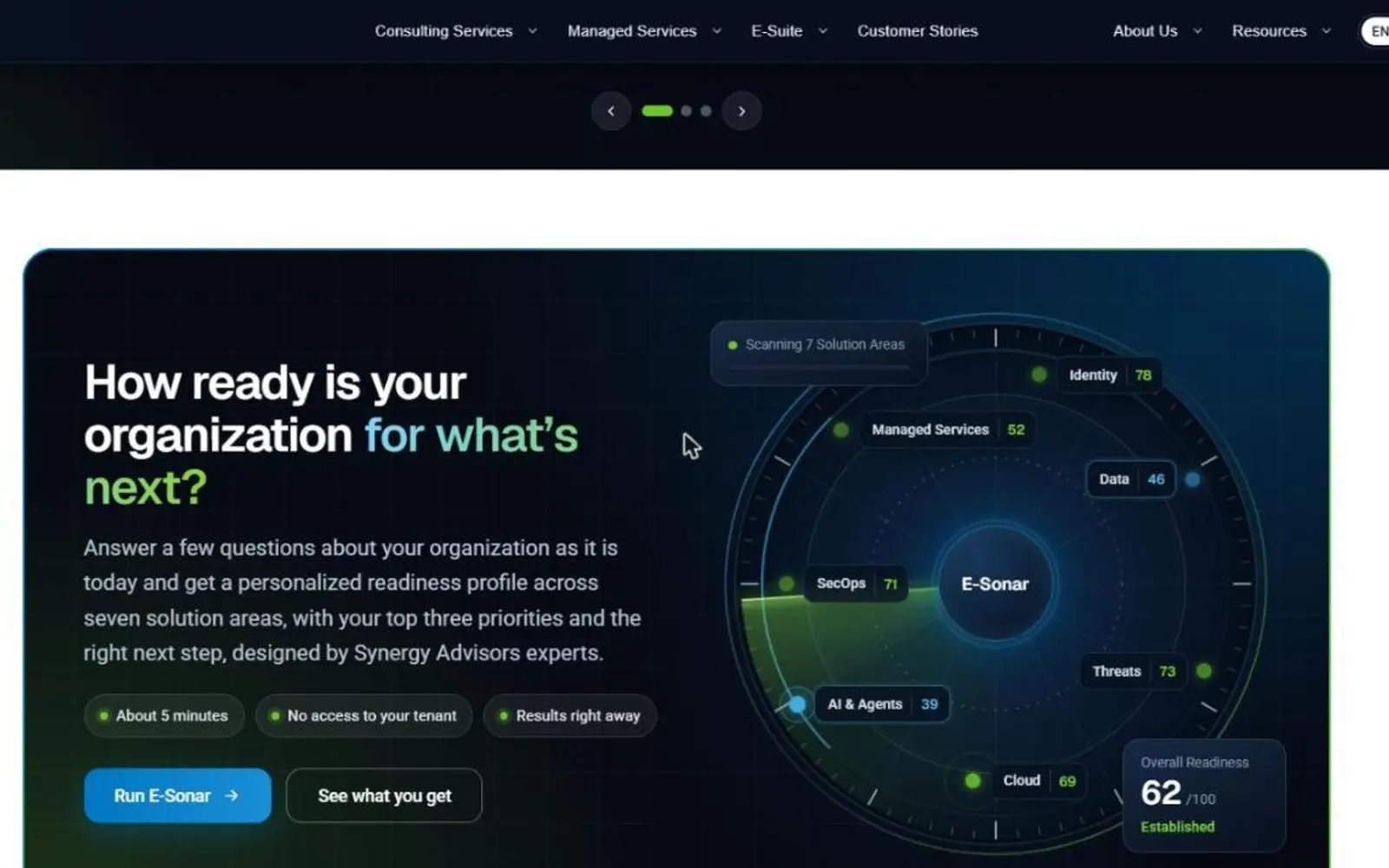Go to next carousel slide arrow
This screenshot has width=1389, height=868.
pyautogui.click(x=741, y=111)
